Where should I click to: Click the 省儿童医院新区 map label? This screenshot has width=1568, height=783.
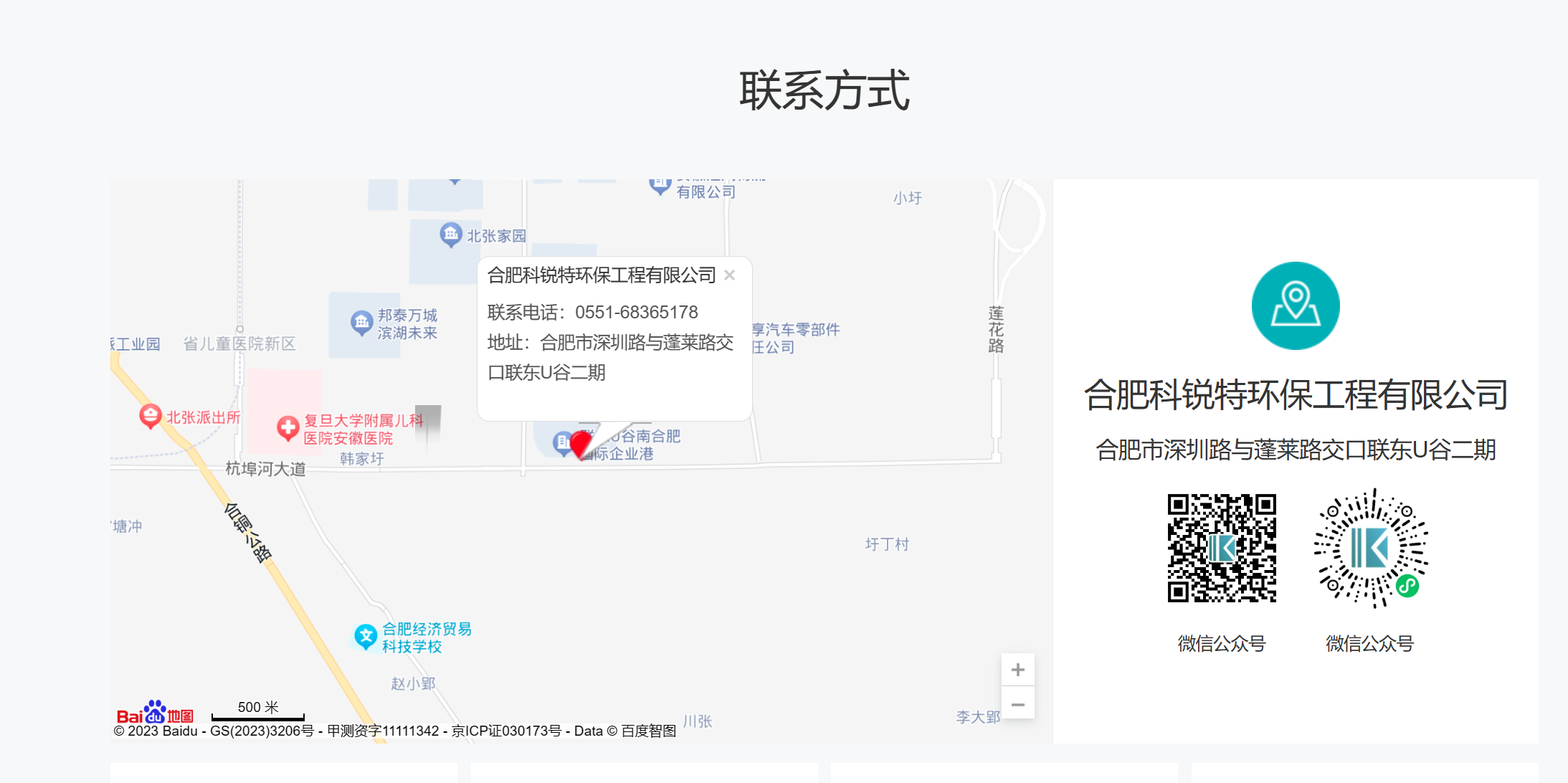pyautogui.click(x=239, y=343)
